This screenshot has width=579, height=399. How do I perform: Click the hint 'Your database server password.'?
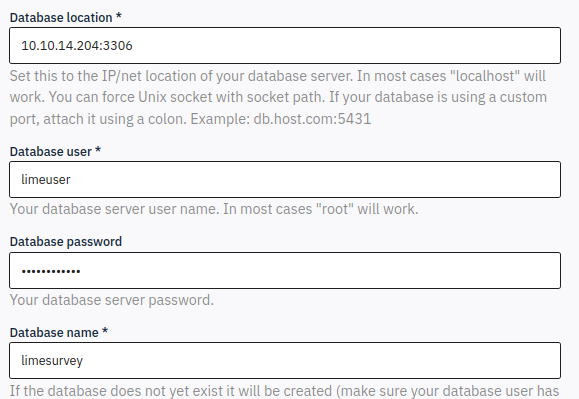[x=112, y=300]
